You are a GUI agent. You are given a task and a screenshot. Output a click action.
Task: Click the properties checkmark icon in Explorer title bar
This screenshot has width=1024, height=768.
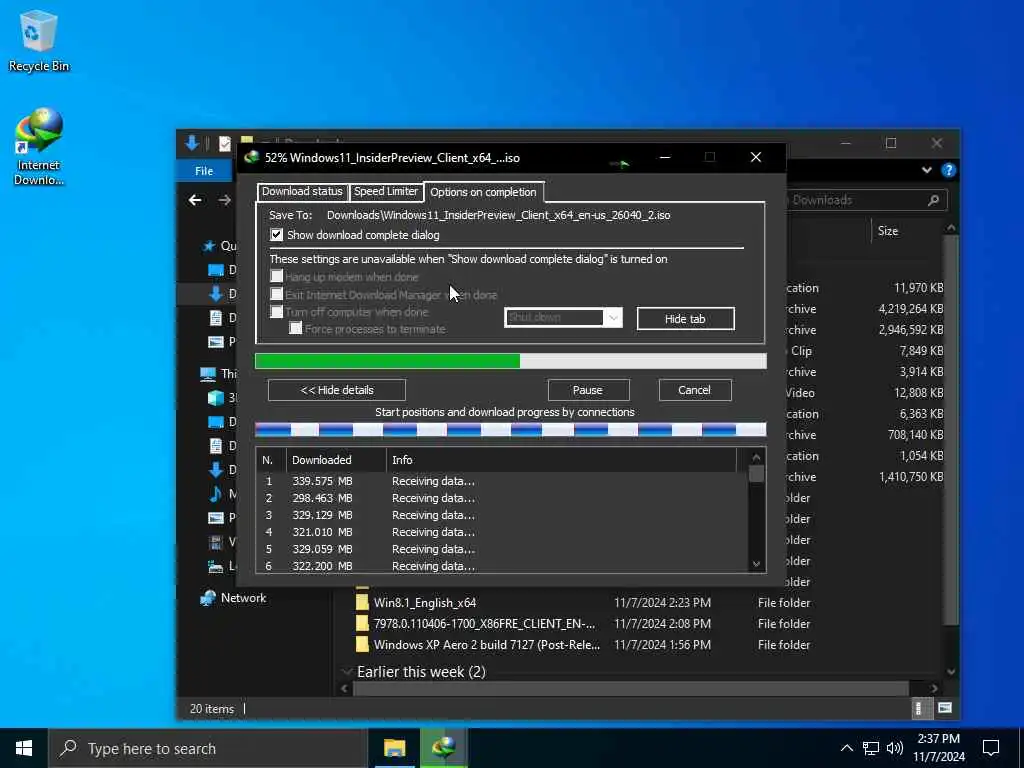[225, 144]
